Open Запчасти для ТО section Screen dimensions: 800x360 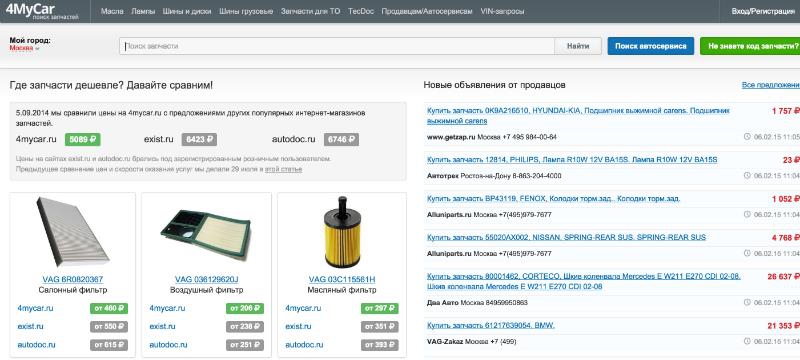pos(310,11)
